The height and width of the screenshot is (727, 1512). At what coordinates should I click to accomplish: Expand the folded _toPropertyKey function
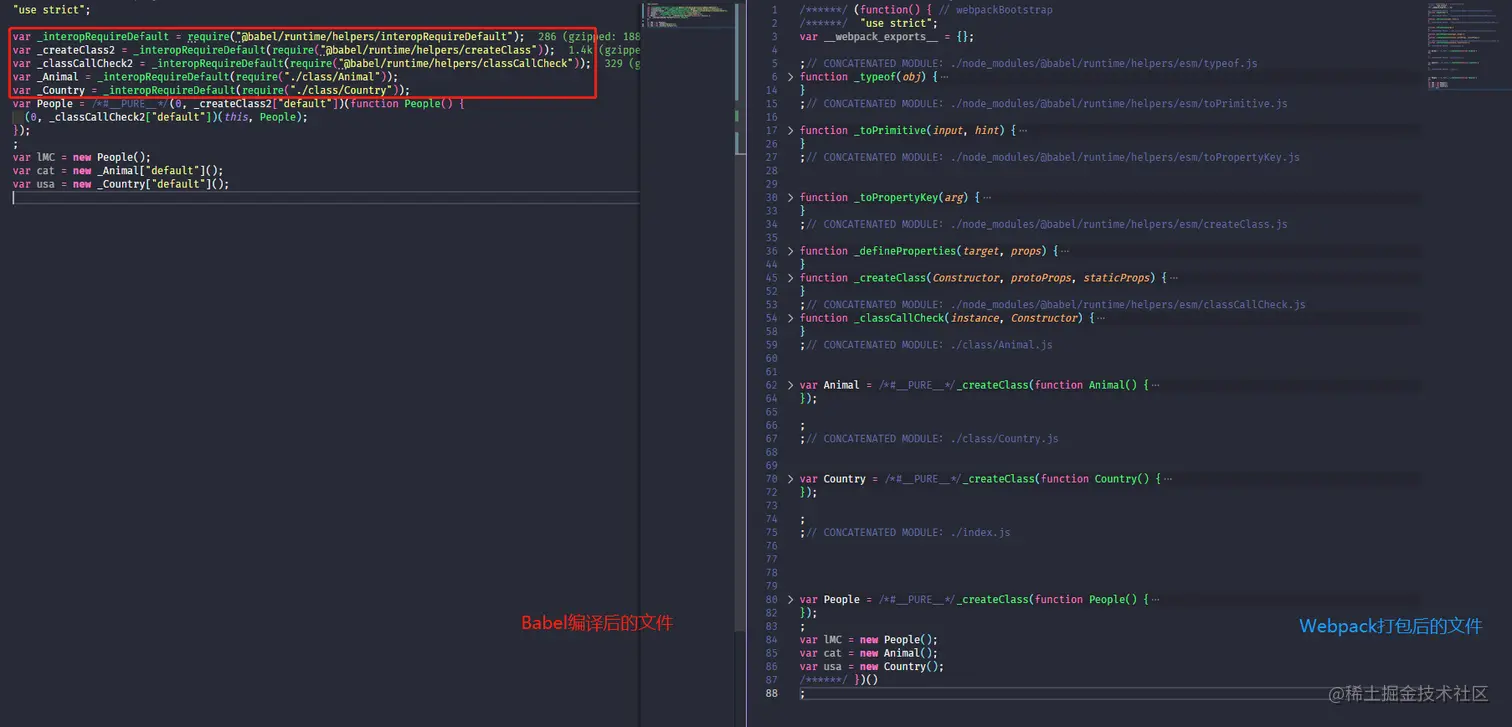tap(791, 198)
